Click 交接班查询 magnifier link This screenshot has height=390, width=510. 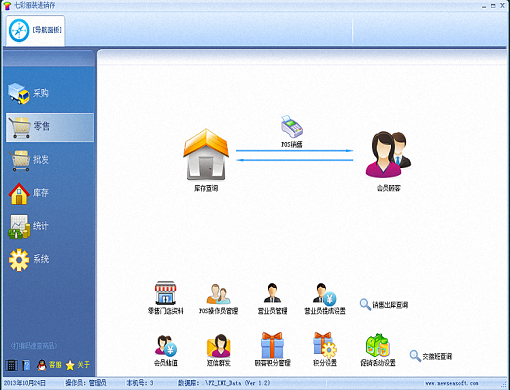(x=431, y=356)
